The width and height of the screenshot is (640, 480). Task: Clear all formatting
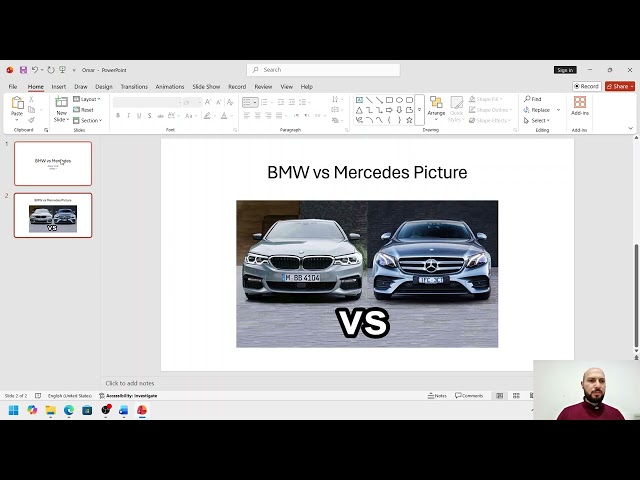(x=230, y=102)
